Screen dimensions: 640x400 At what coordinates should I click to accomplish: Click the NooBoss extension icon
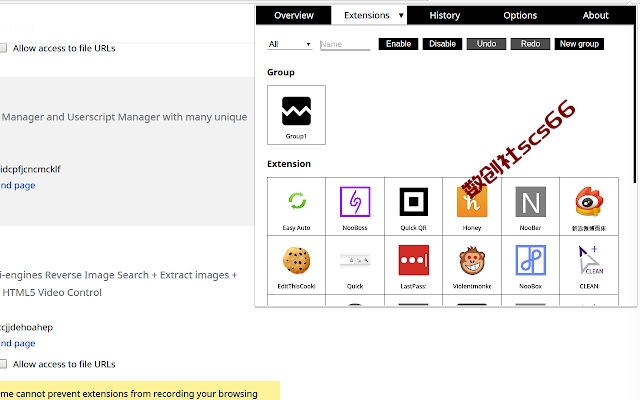[355, 201]
